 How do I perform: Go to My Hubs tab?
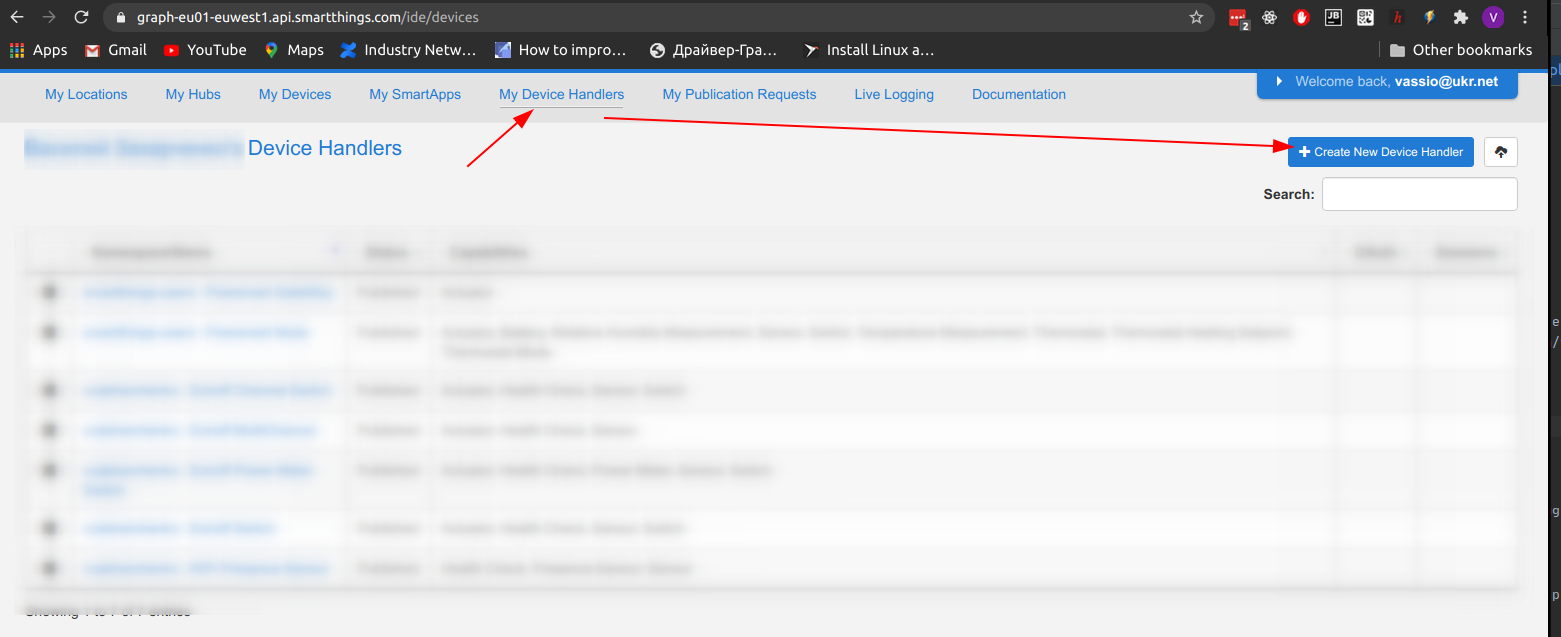(193, 94)
